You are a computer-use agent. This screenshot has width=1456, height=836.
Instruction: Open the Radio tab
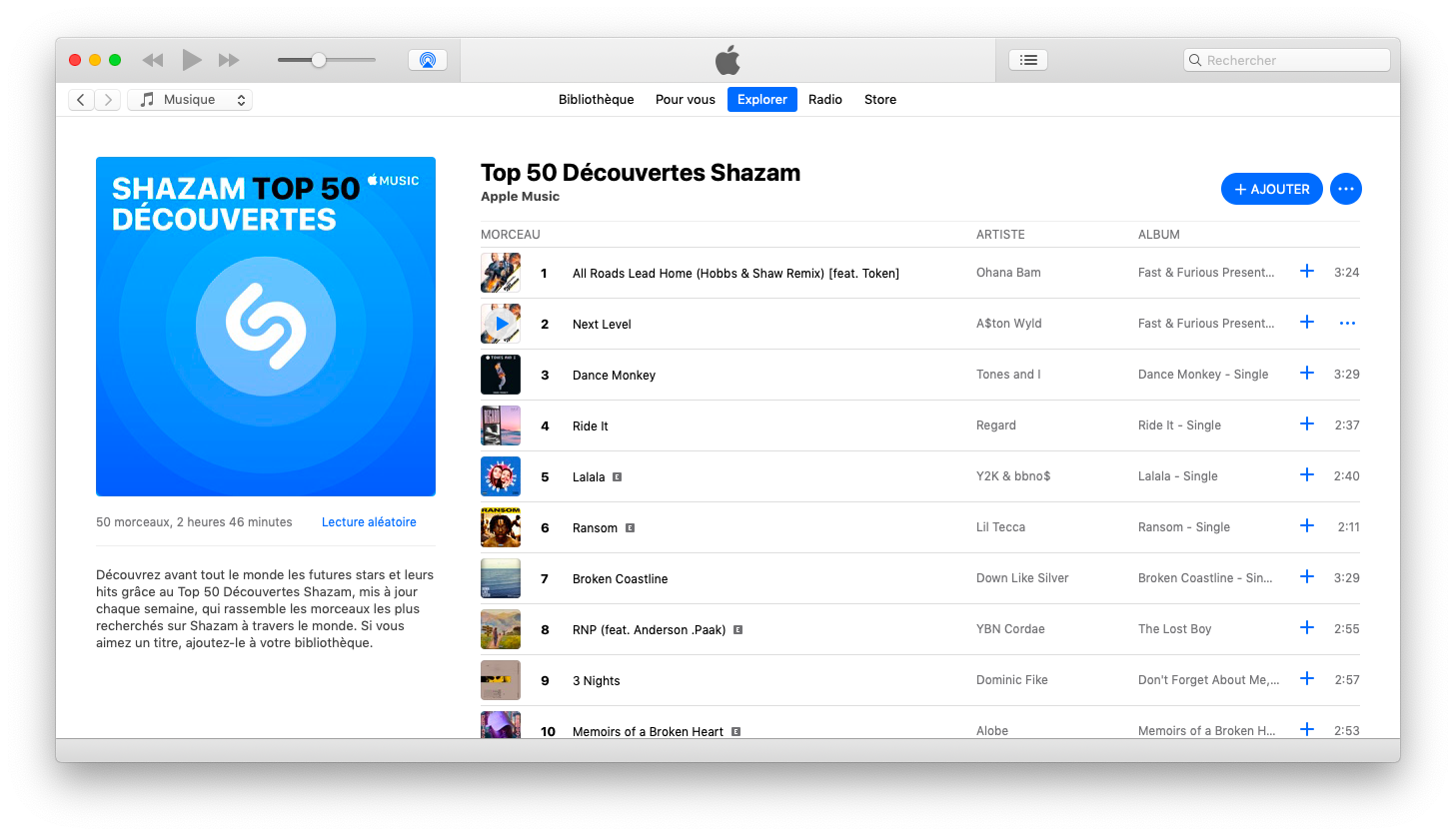[825, 100]
